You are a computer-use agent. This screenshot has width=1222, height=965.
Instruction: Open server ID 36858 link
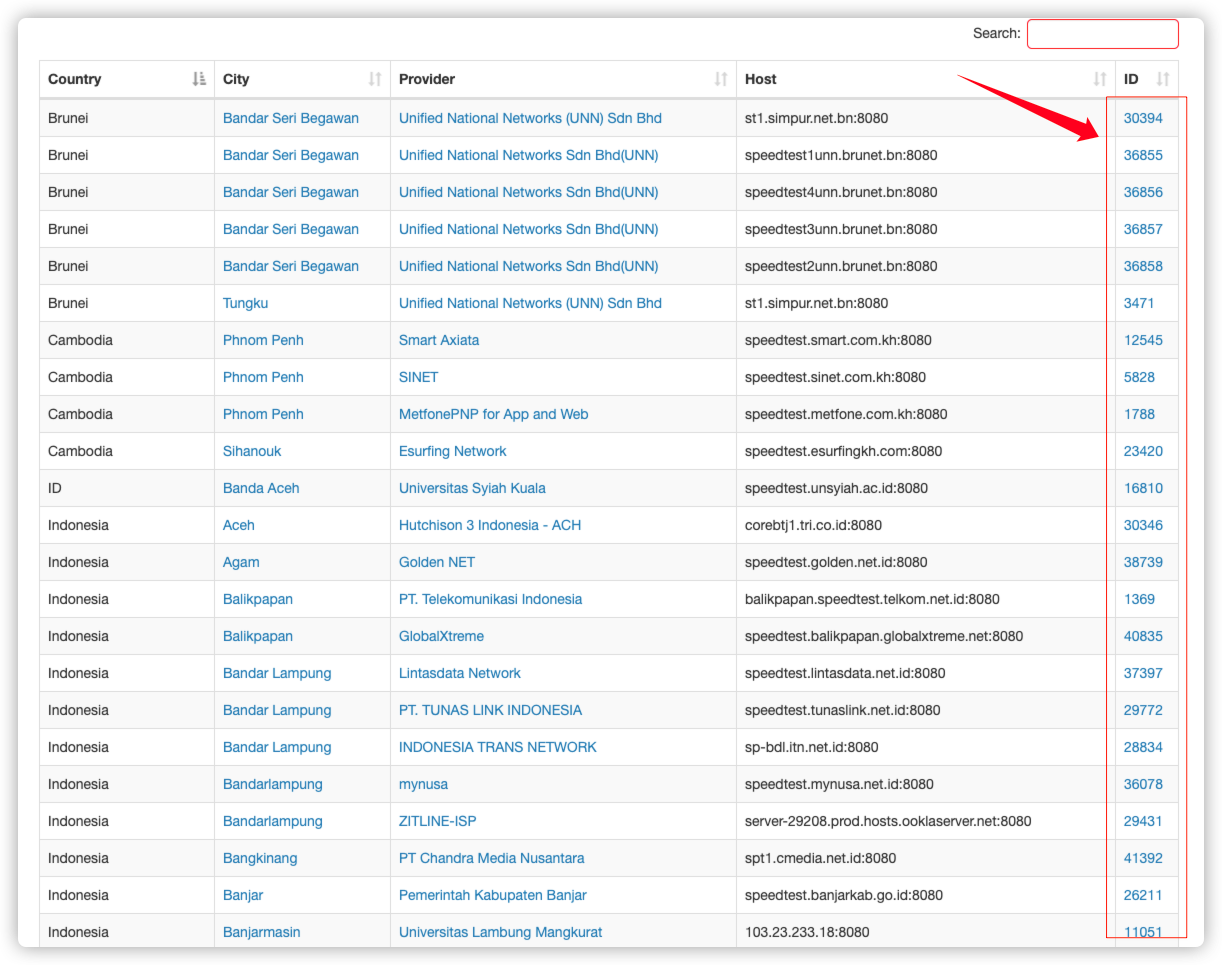point(1143,266)
